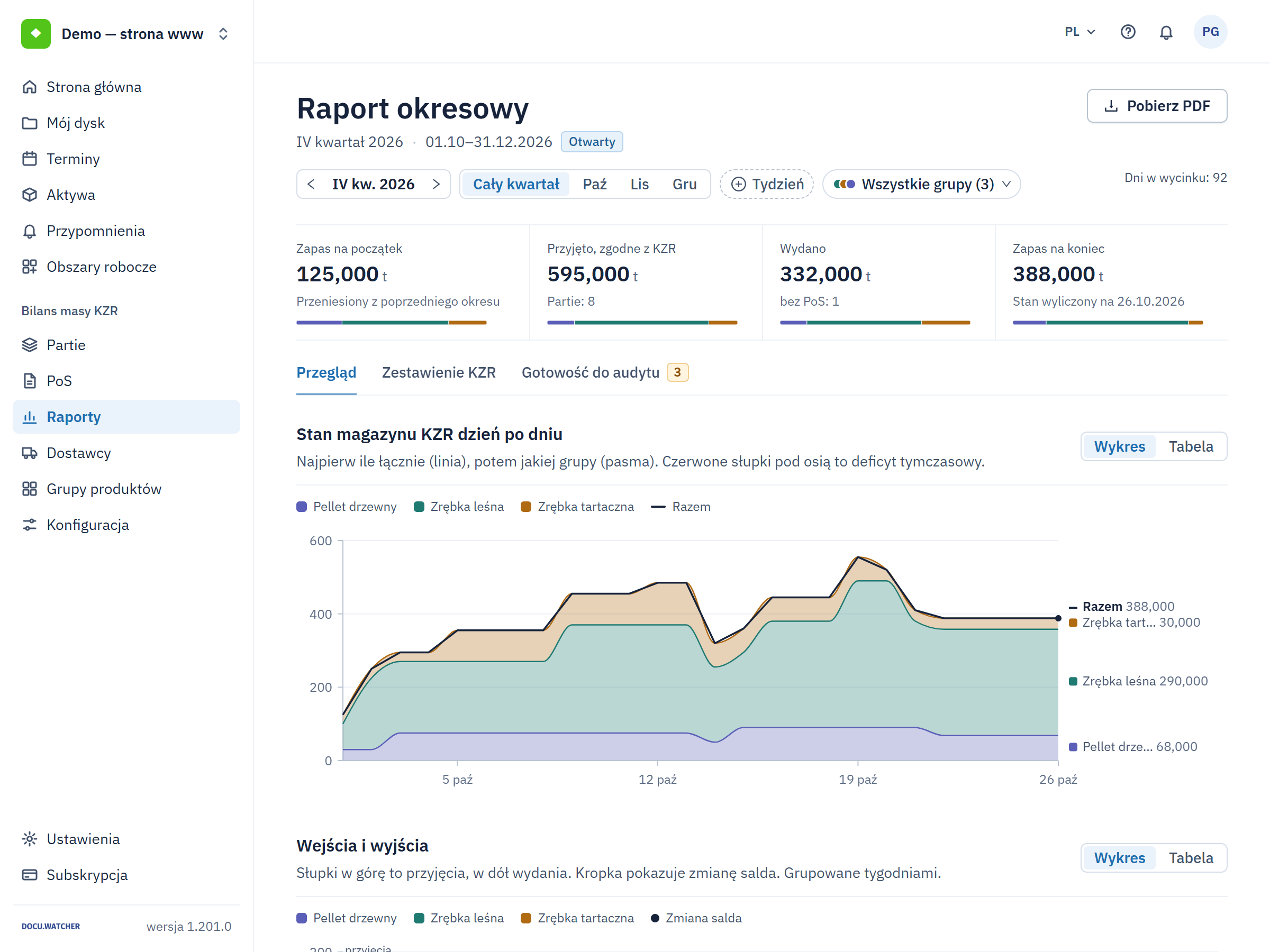Screen dimensions: 1270x952
Task: Click the Subskrypcja card icon
Action: pyautogui.click(x=30, y=875)
